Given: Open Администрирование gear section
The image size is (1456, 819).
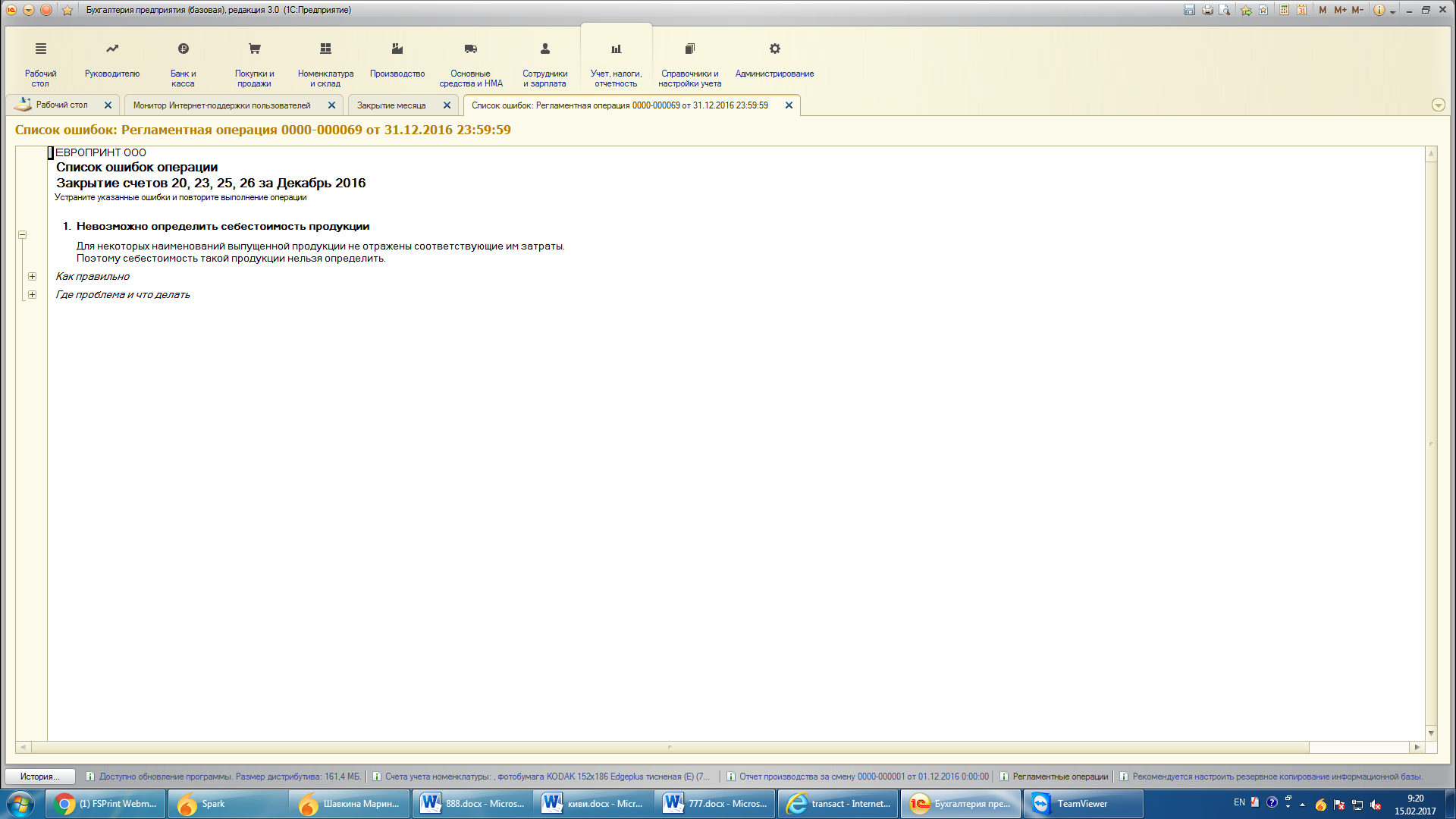Looking at the screenshot, I should click(774, 59).
